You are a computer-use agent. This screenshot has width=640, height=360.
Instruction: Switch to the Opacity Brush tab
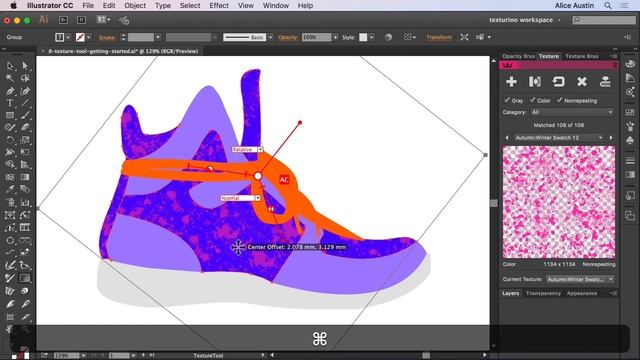tap(518, 56)
